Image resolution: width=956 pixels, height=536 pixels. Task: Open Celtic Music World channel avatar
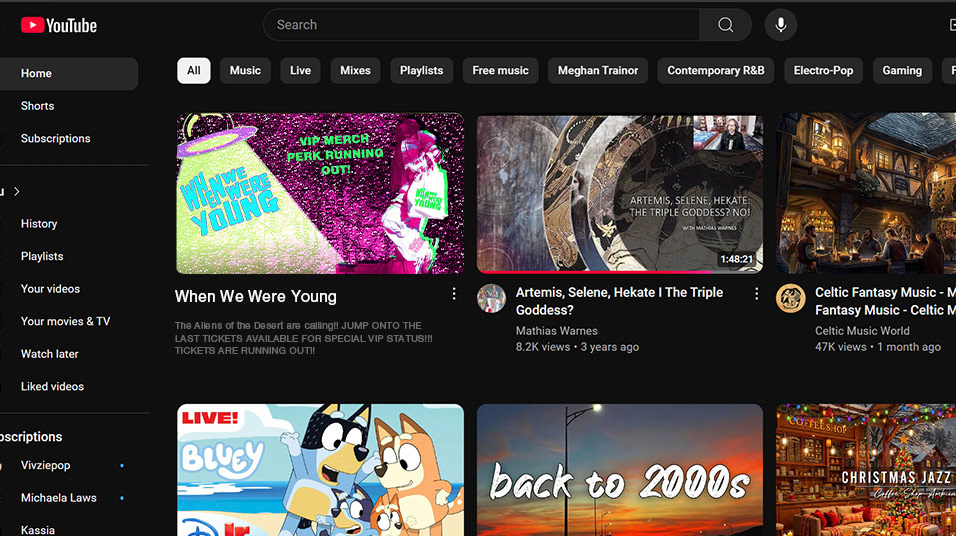click(x=790, y=298)
